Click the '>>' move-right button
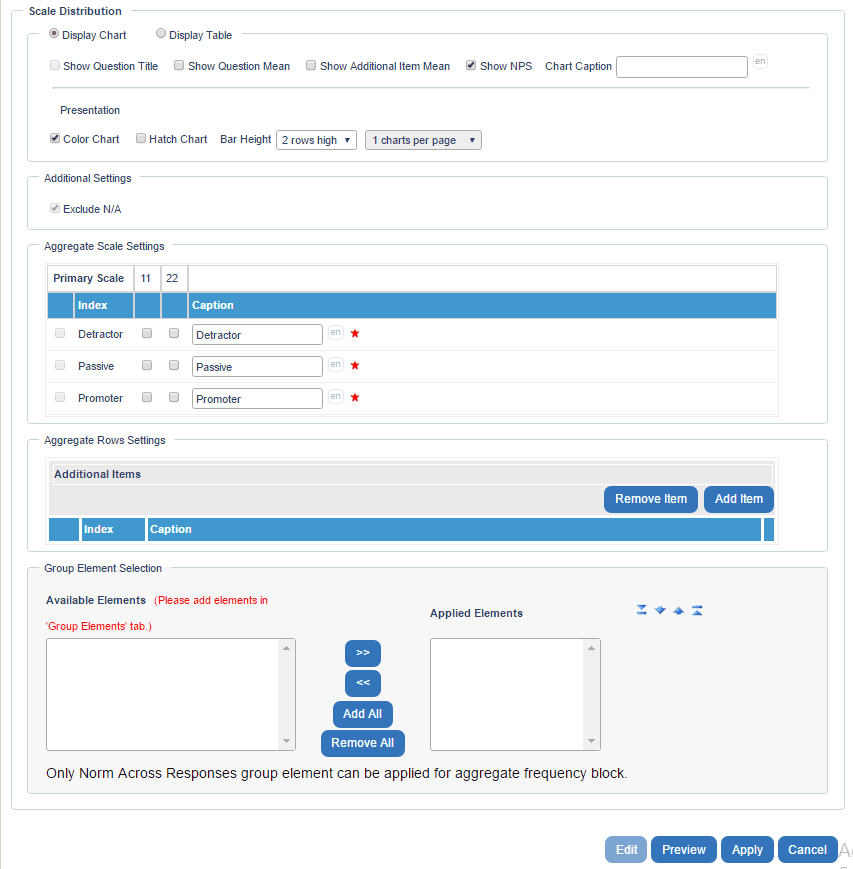 tap(362, 653)
